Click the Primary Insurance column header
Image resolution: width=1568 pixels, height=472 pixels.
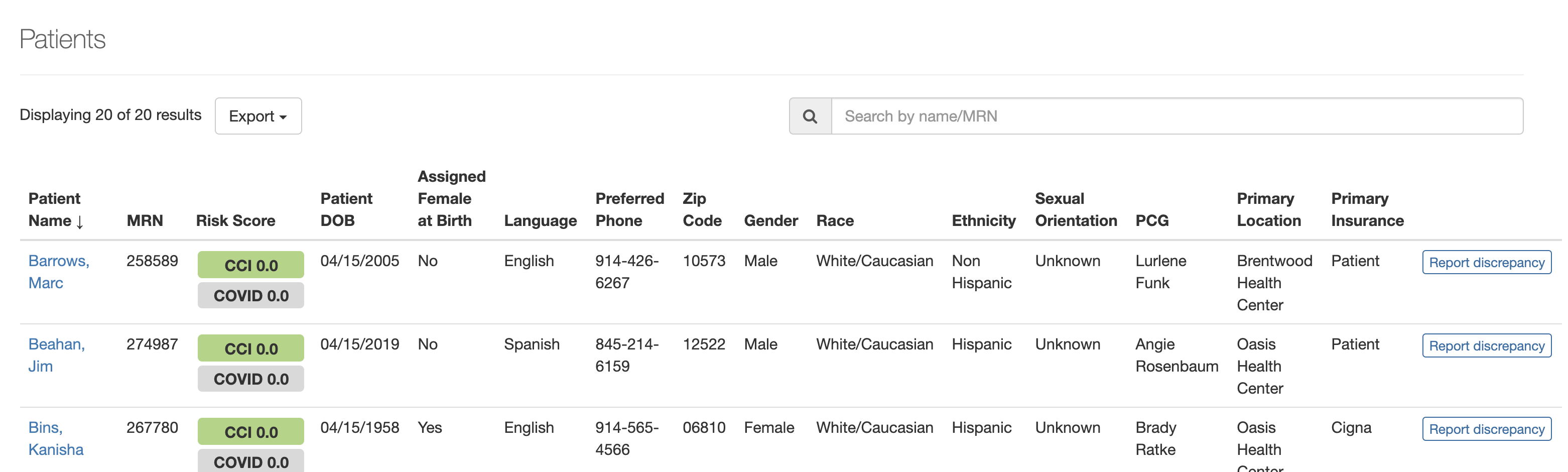pos(1367,209)
